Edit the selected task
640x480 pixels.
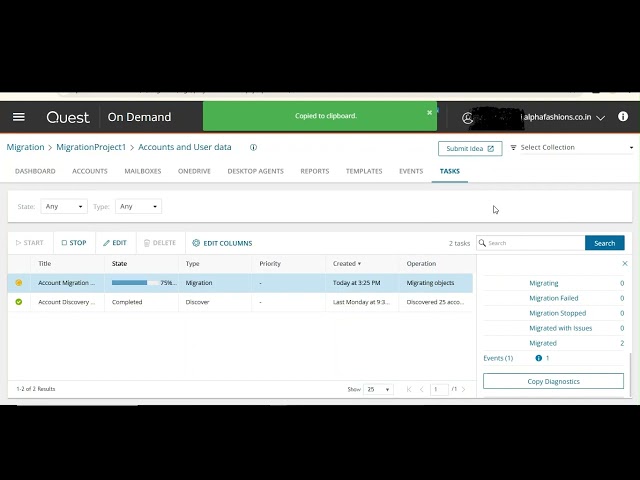pyautogui.click(x=115, y=243)
